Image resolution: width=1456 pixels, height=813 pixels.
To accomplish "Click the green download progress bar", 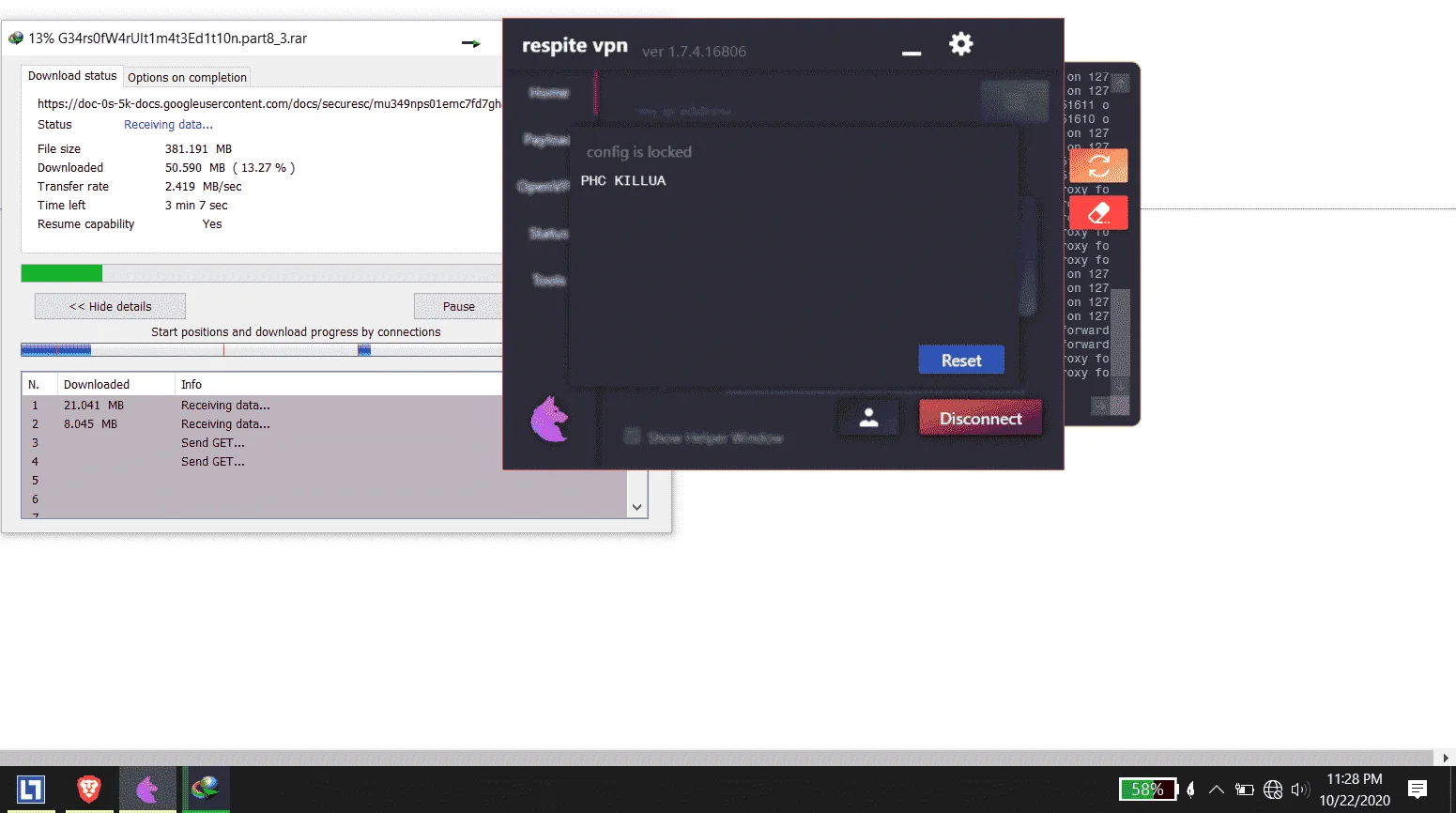I will [62, 273].
